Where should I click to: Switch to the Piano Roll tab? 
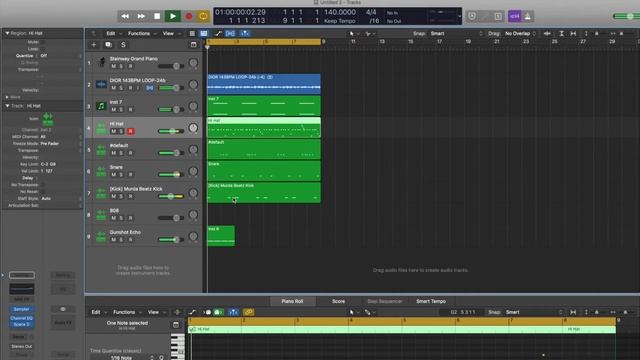coord(292,301)
